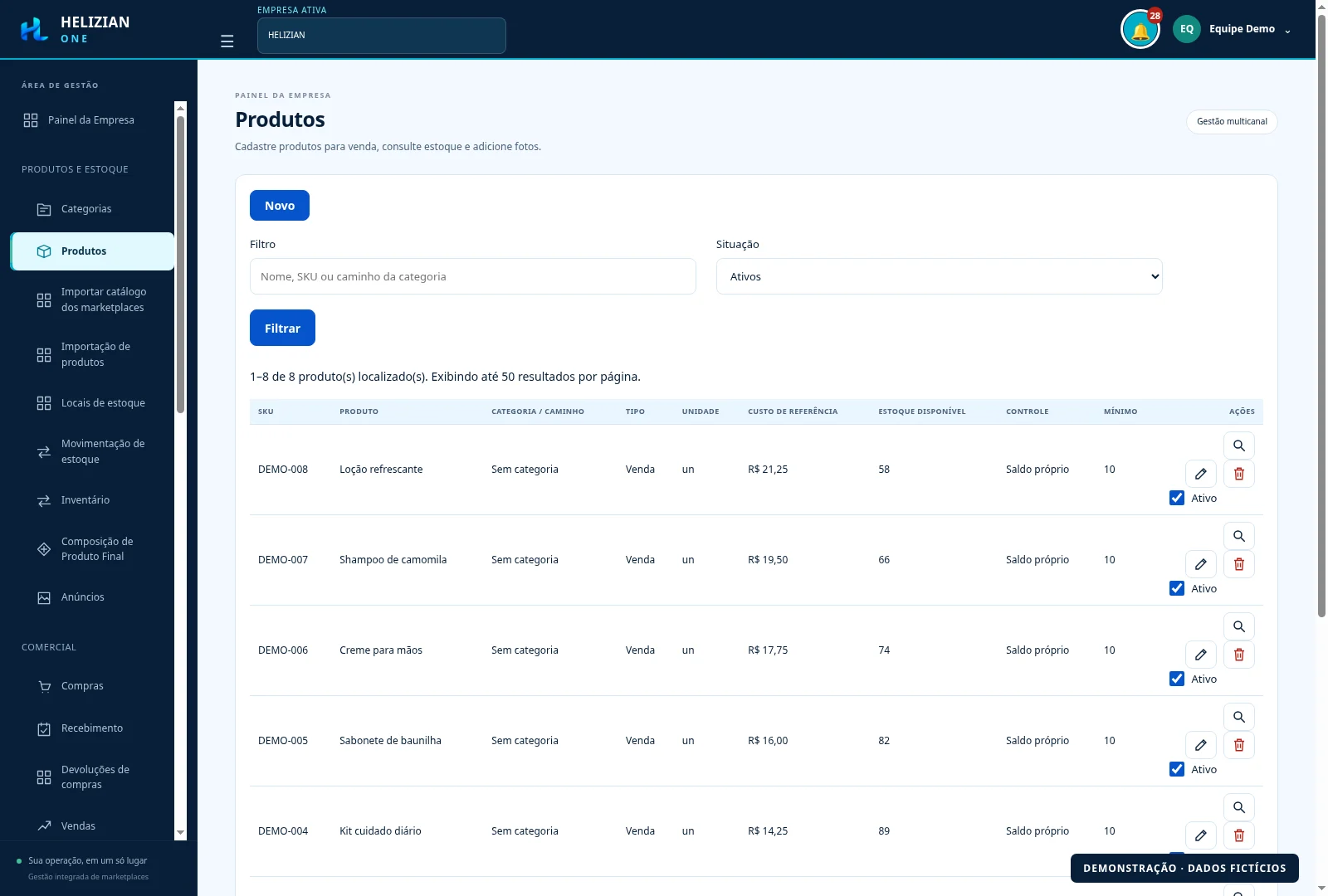Click the EQ user avatar
The width and height of the screenshot is (1328, 896).
(1187, 29)
